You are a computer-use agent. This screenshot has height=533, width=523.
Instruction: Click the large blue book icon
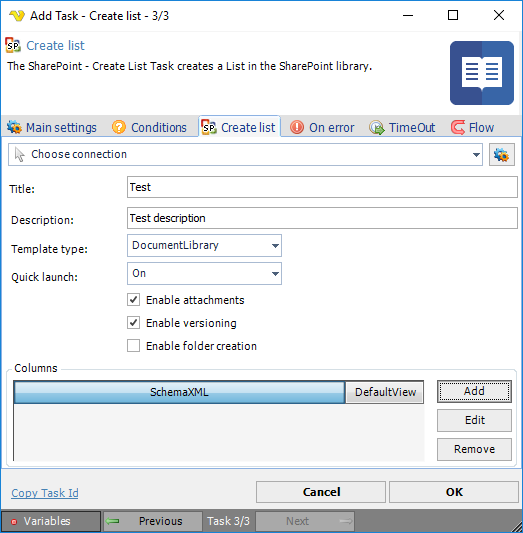pos(482,73)
